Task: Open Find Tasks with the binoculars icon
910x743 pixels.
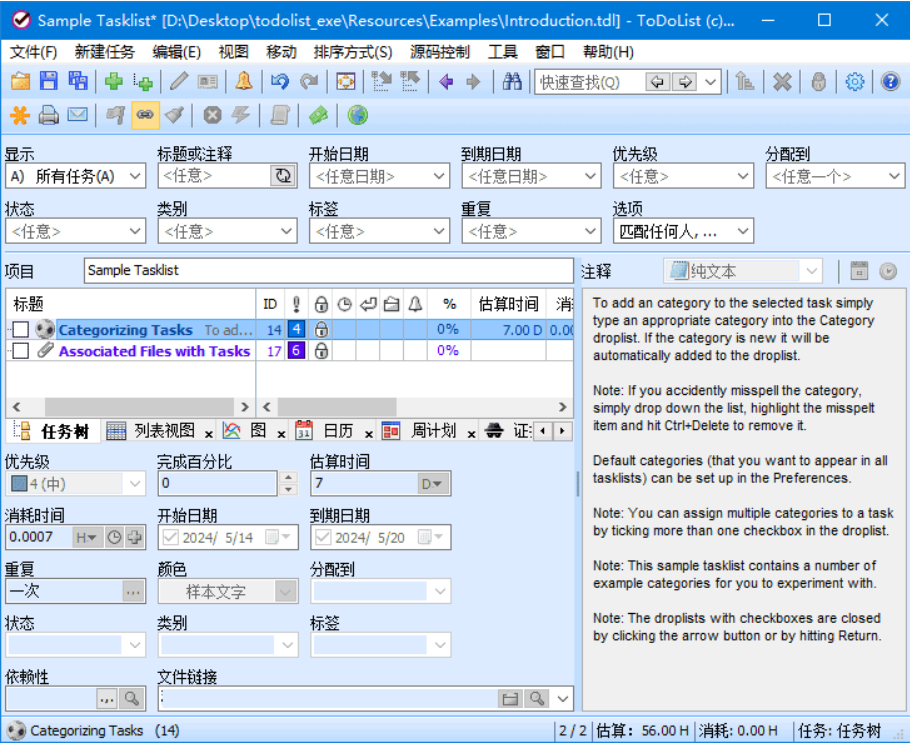Action: (513, 82)
